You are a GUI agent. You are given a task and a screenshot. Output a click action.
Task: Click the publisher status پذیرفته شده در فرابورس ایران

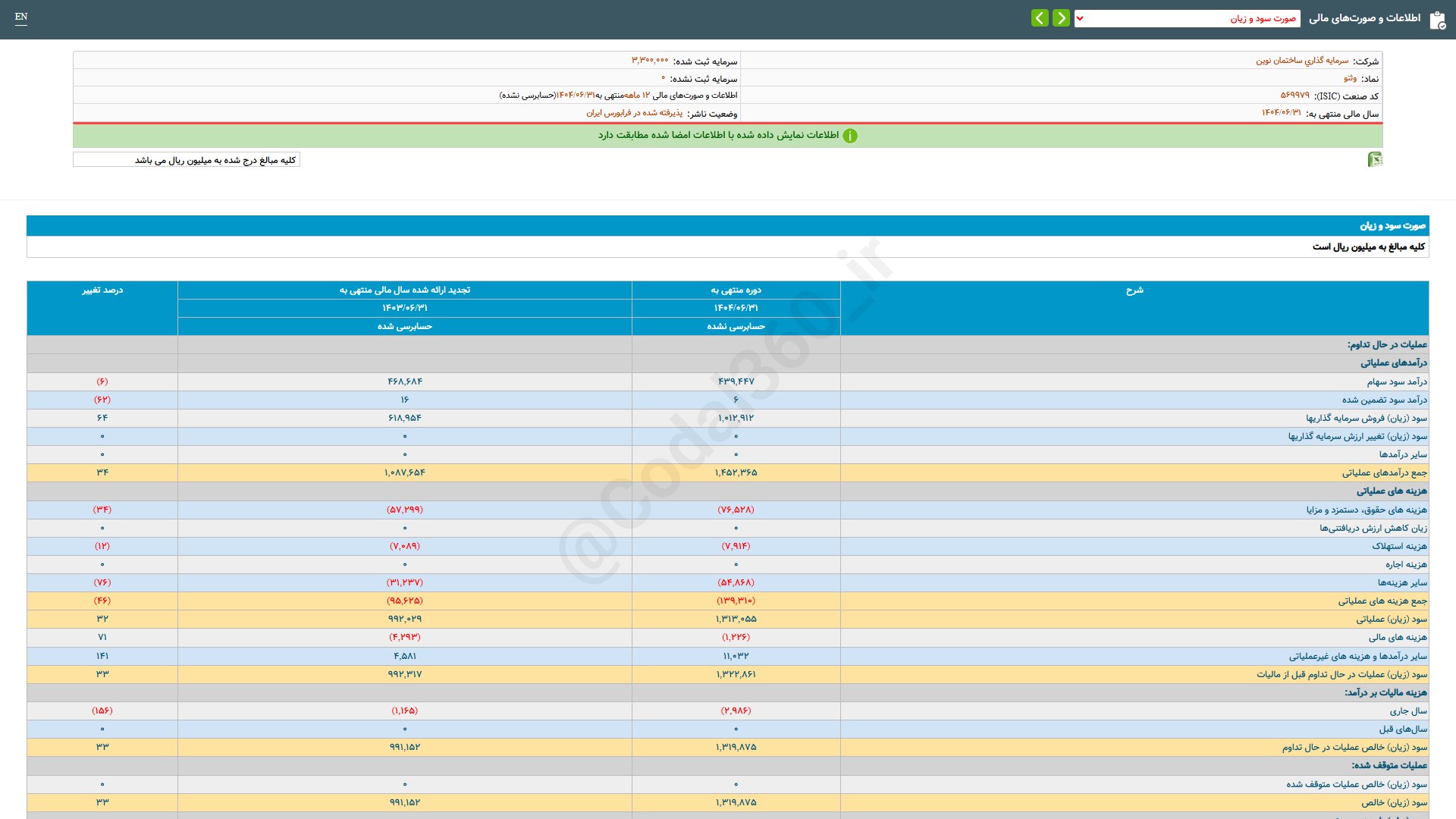pyautogui.click(x=634, y=113)
